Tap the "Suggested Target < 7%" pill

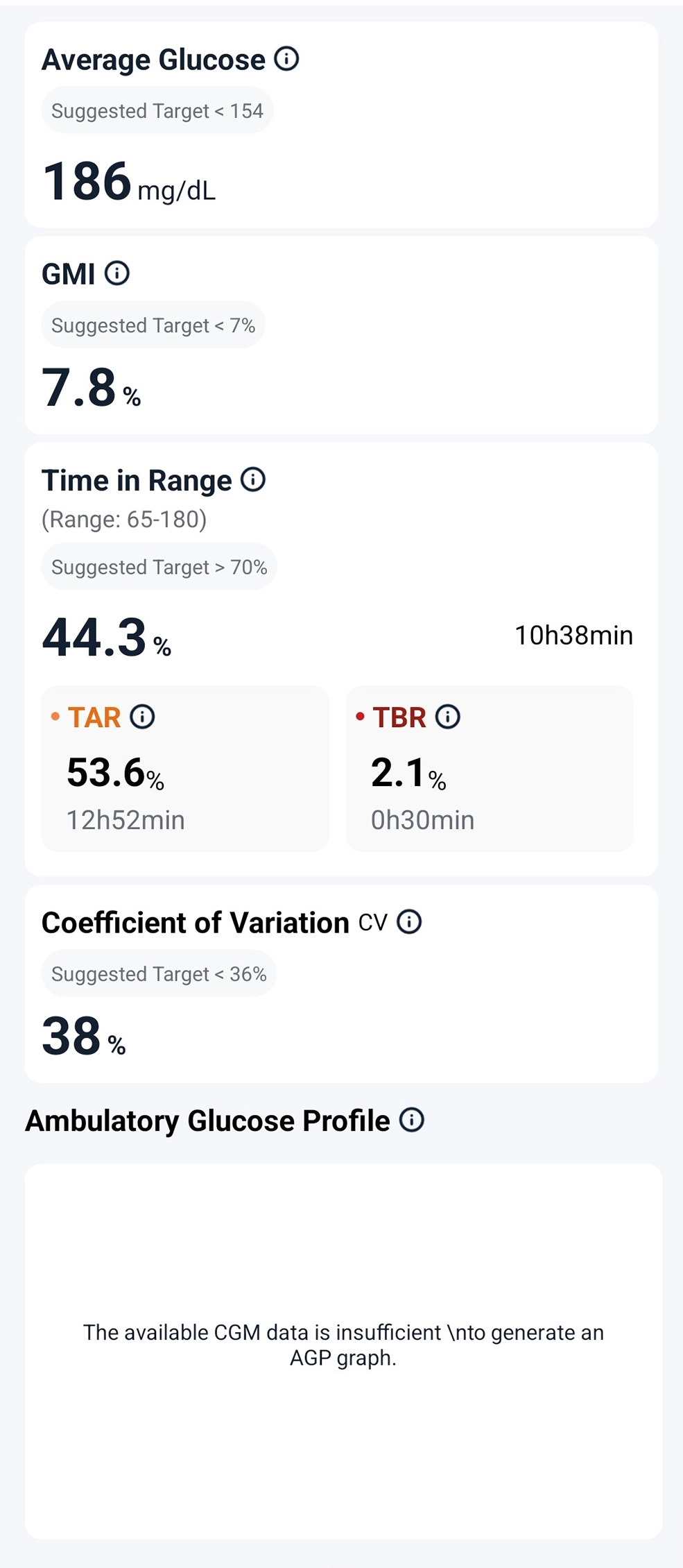point(153,325)
